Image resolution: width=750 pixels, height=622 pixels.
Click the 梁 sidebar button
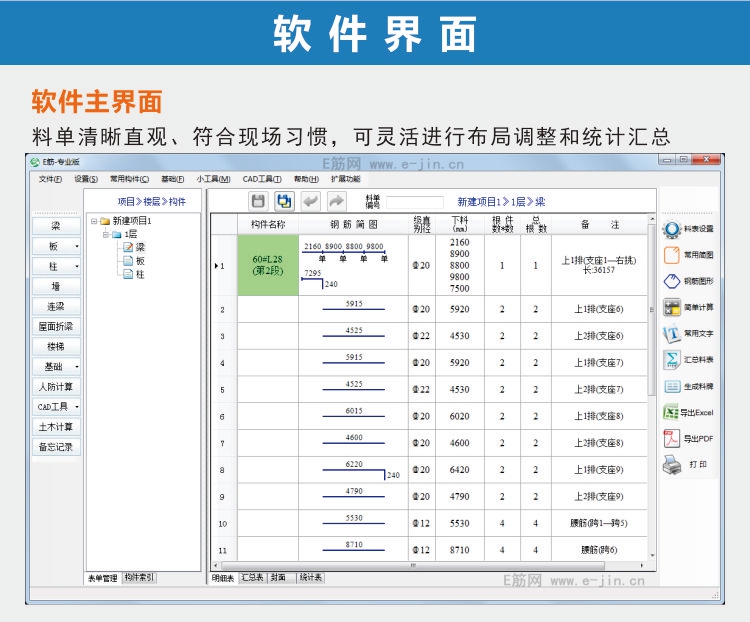click(56, 226)
